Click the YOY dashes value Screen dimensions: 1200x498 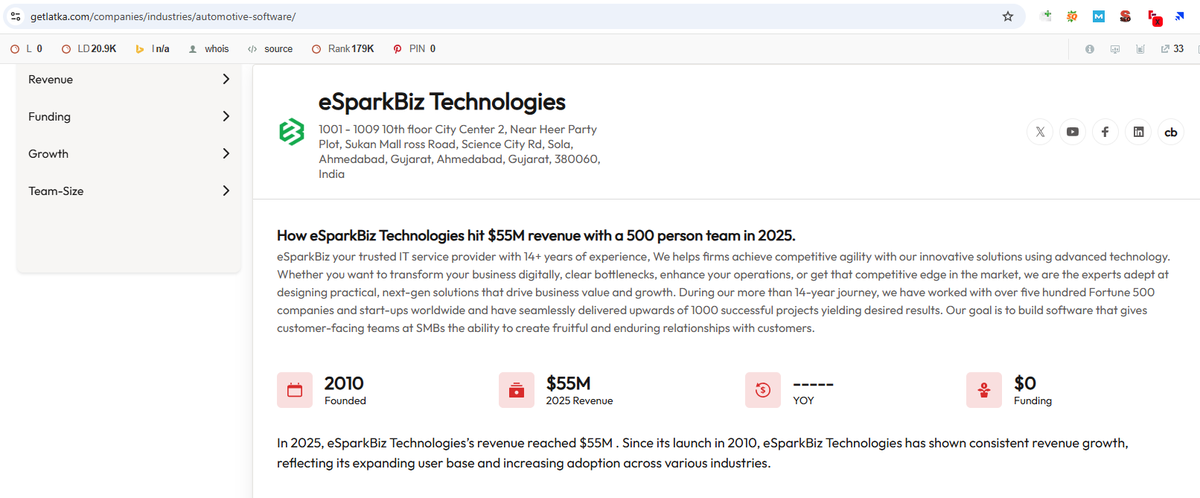813,383
